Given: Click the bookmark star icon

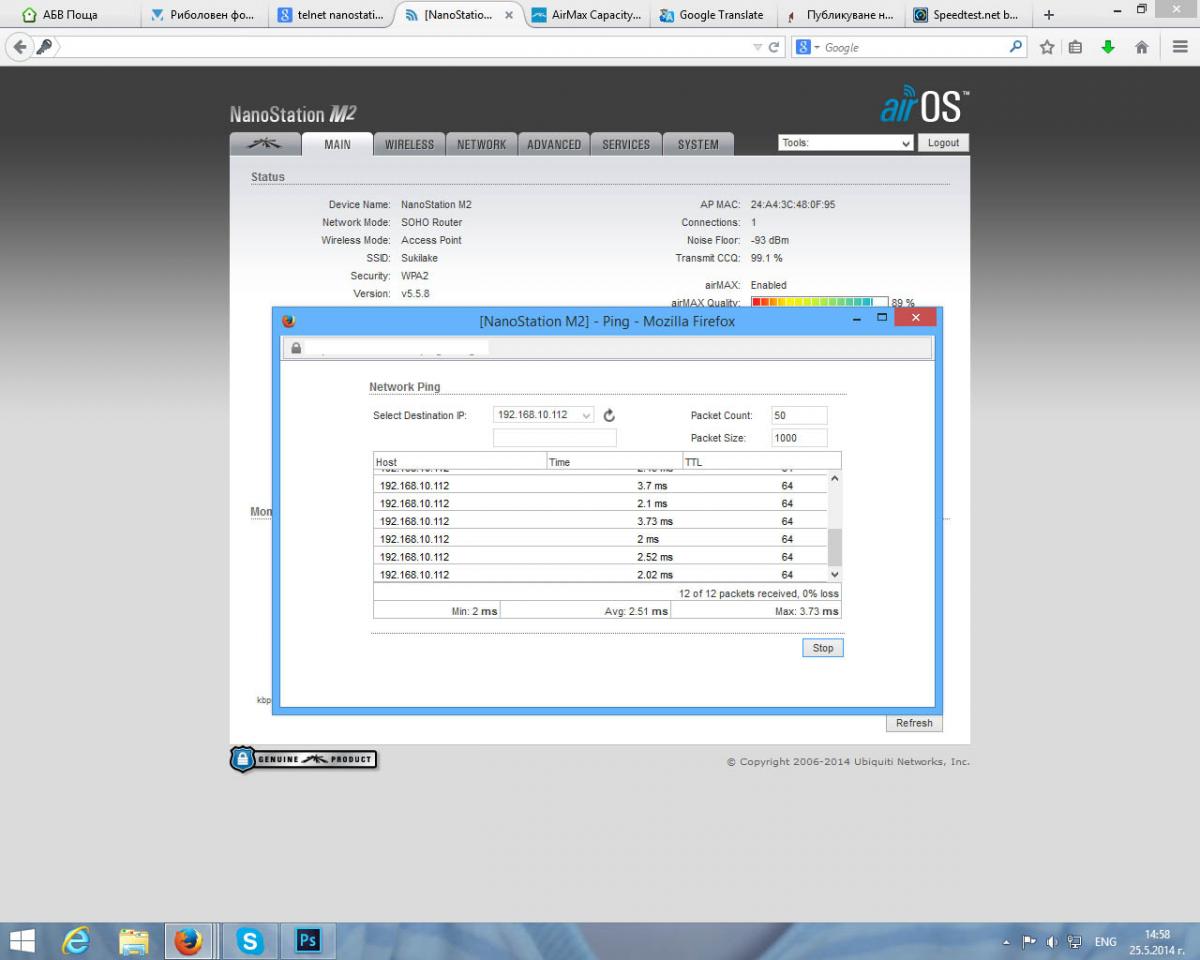Looking at the screenshot, I should point(1047,47).
